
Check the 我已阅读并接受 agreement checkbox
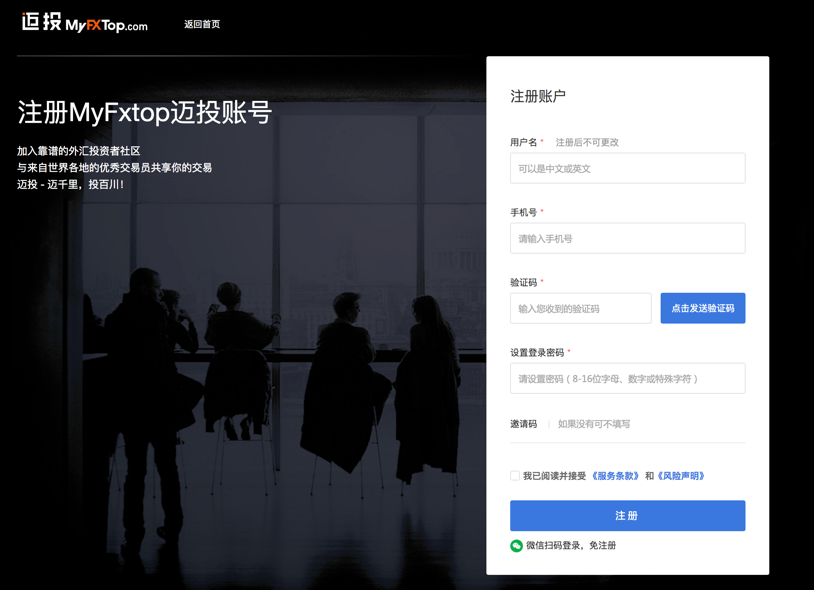coord(515,476)
